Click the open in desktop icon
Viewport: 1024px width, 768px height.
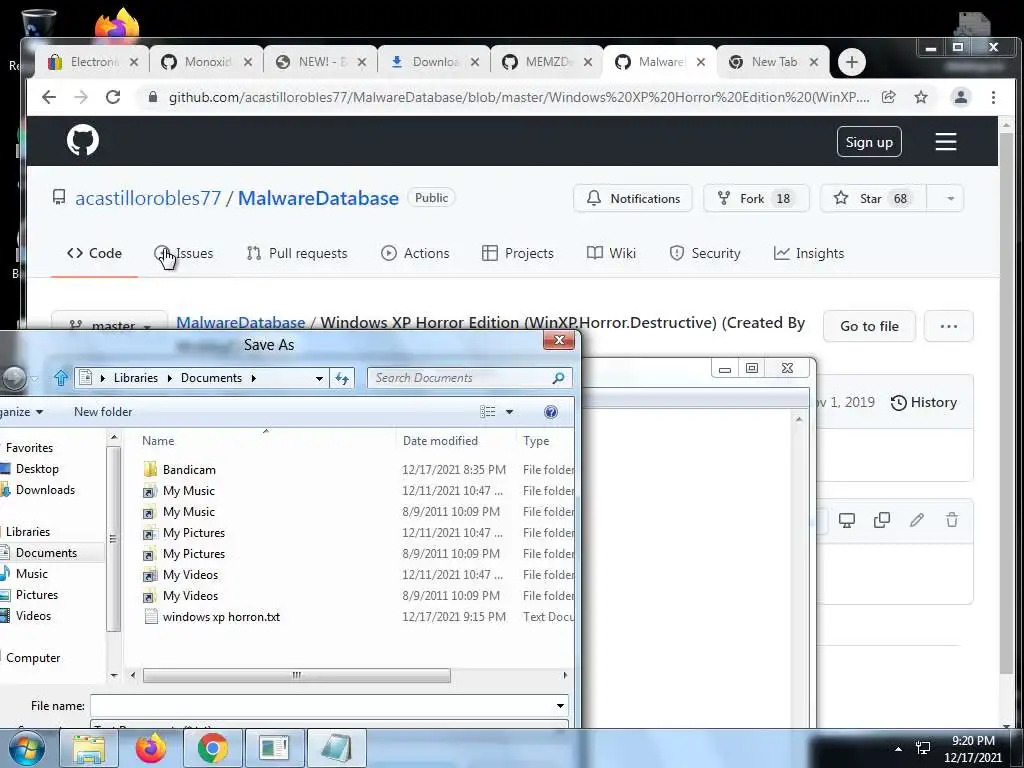847,520
